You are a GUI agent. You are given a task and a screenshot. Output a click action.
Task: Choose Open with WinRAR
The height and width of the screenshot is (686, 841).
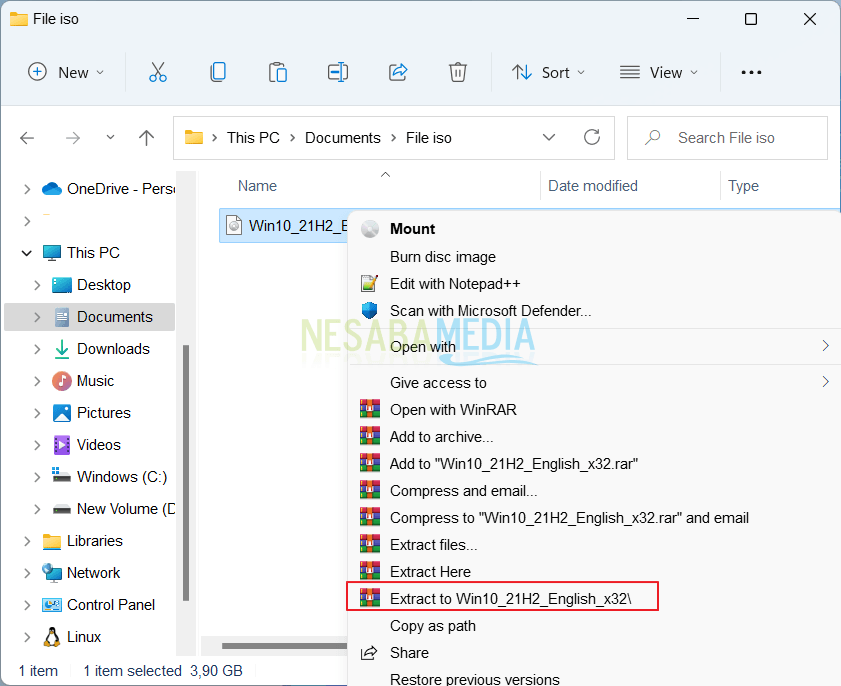pyautogui.click(x=594, y=410)
